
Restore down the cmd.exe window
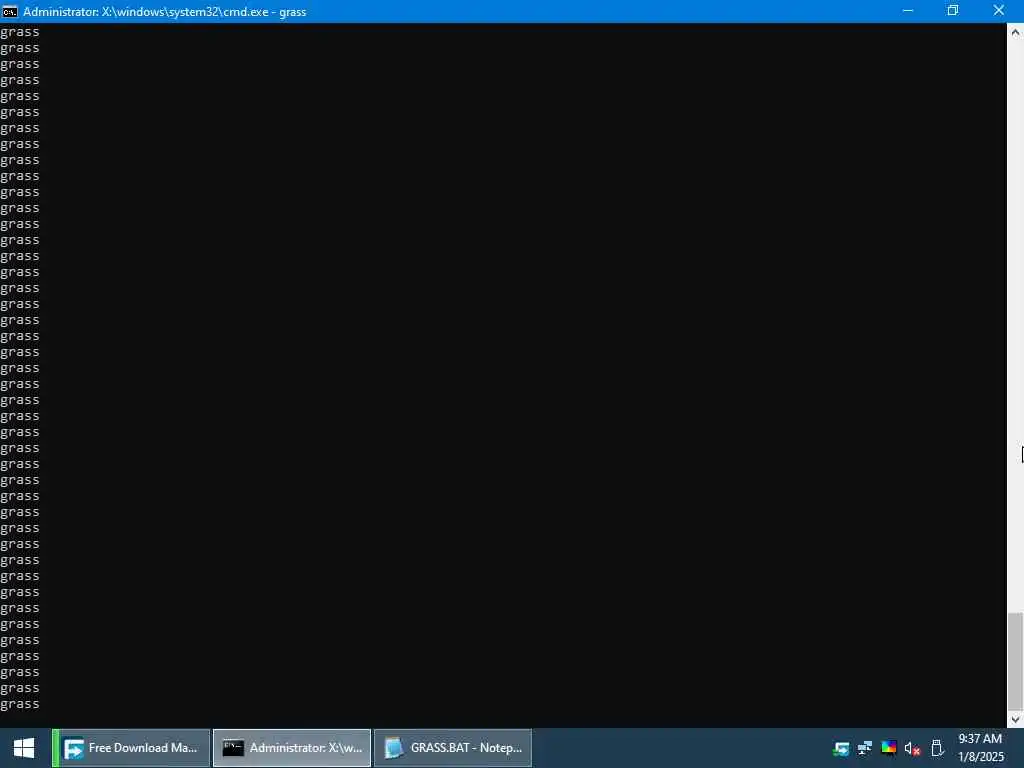click(x=953, y=11)
